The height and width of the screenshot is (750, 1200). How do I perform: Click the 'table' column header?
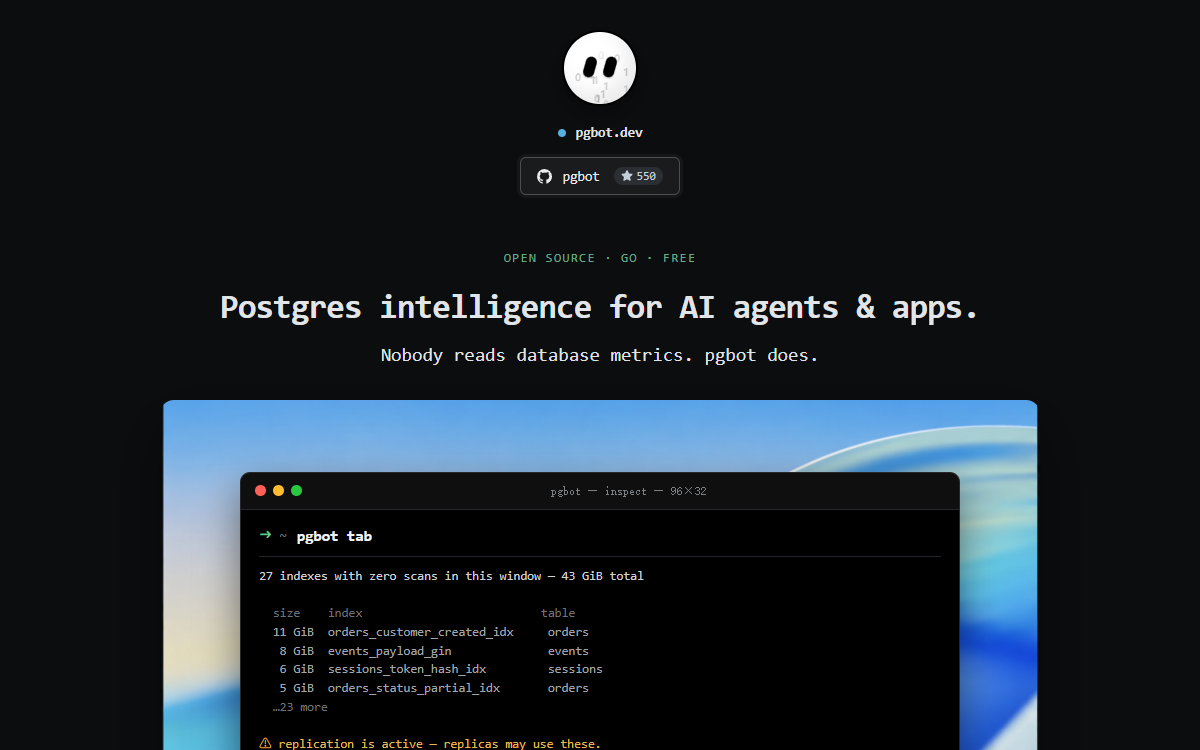pyautogui.click(x=558, y=613)
